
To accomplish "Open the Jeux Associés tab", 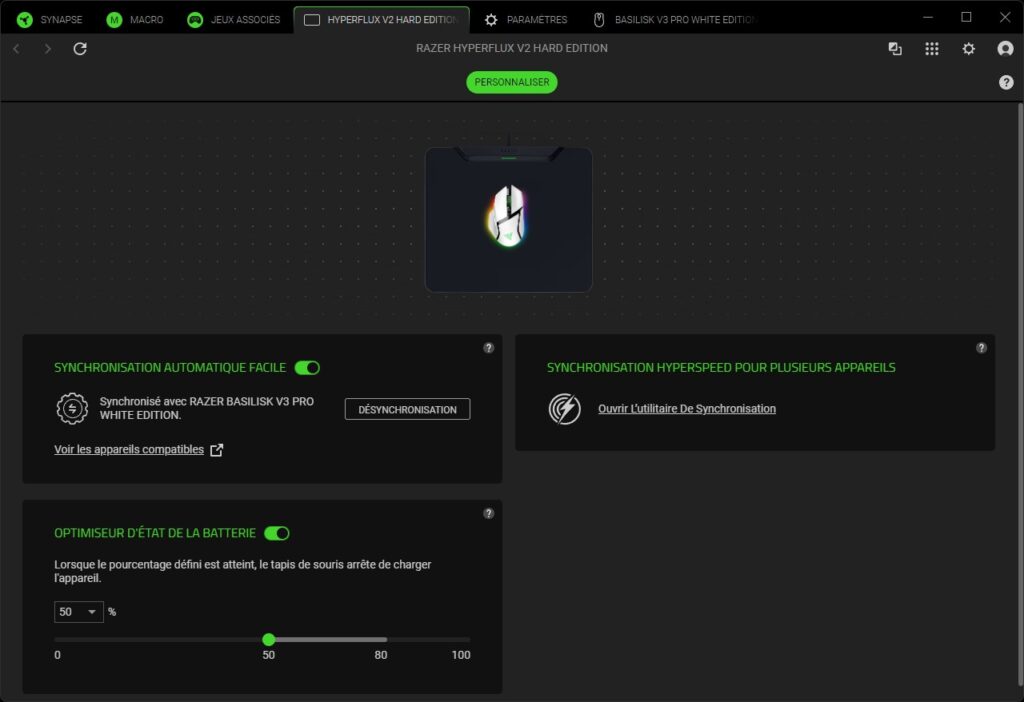I will pyautogui.click(x=234, y=20).
